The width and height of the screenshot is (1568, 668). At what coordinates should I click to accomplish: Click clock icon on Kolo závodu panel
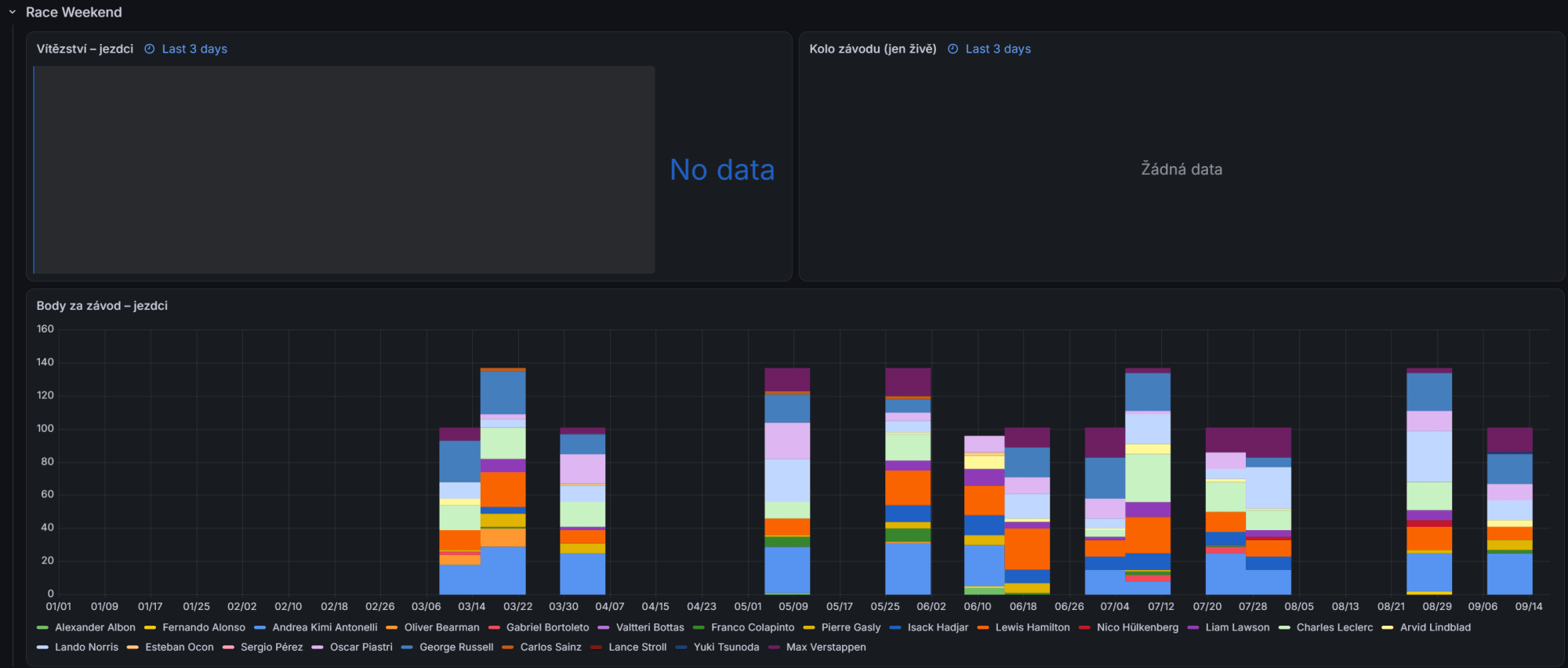[953, 49]
